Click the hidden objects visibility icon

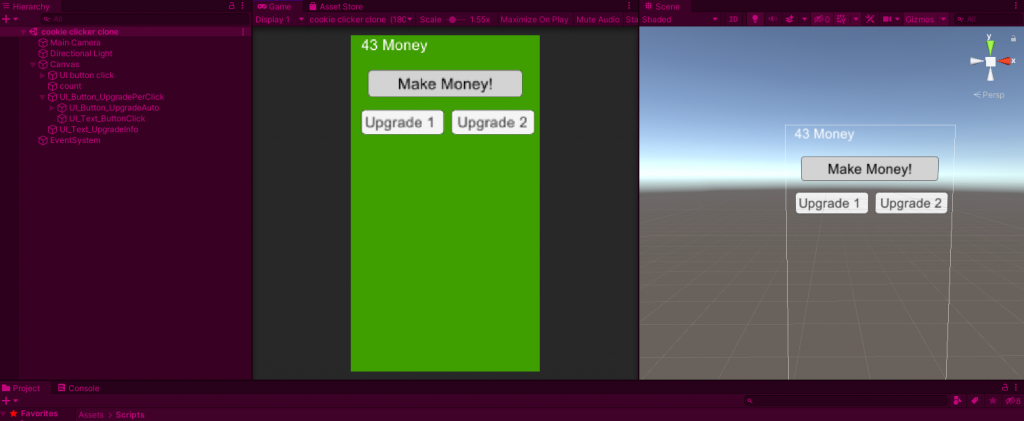pyautogui.click(x=820, y=19)
